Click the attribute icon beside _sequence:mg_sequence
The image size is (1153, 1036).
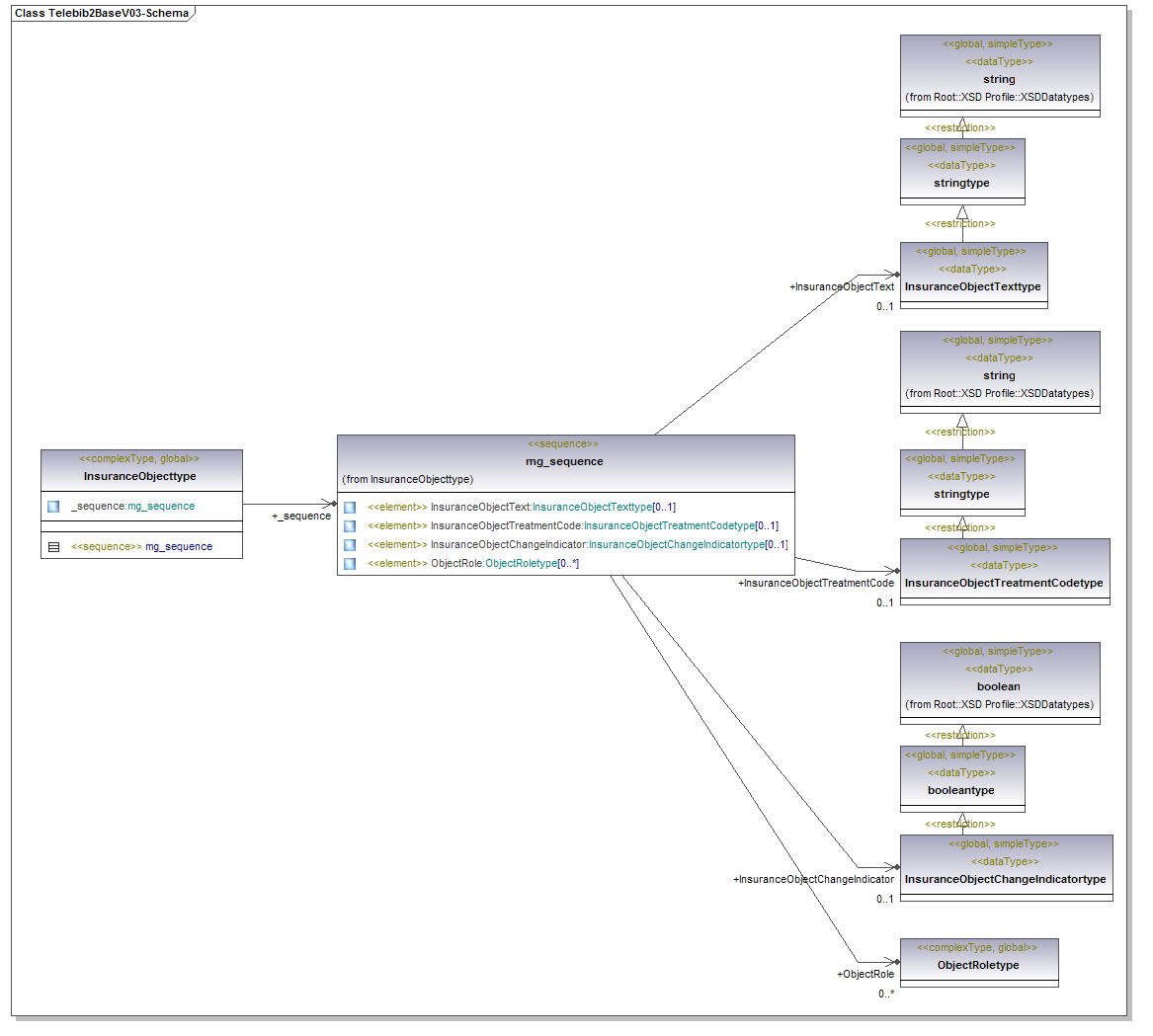pyautogui.click(x=53, y=507)
